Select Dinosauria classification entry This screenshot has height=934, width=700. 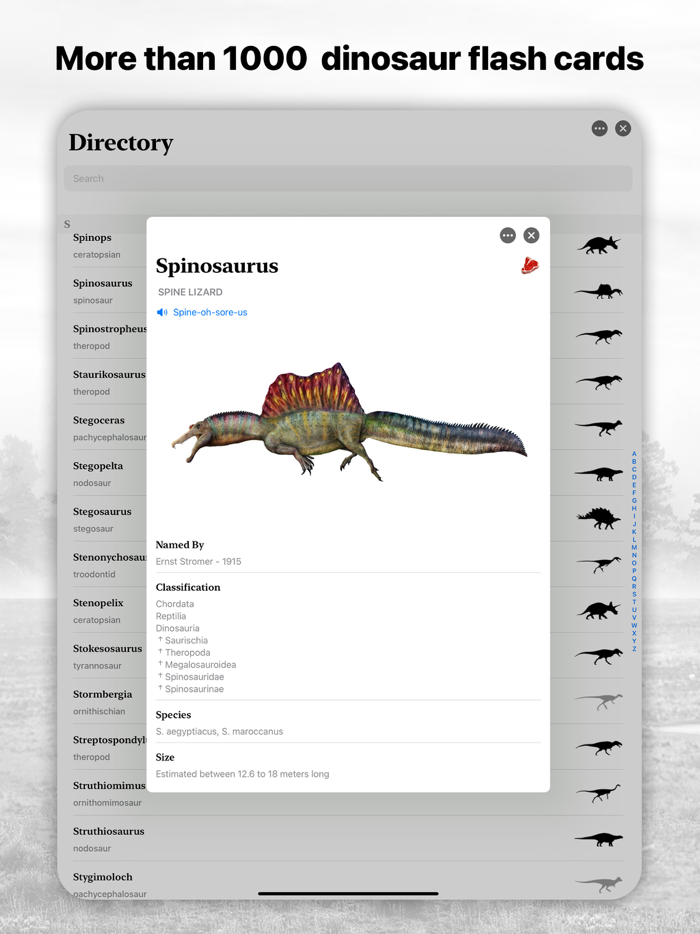point(178,628)
